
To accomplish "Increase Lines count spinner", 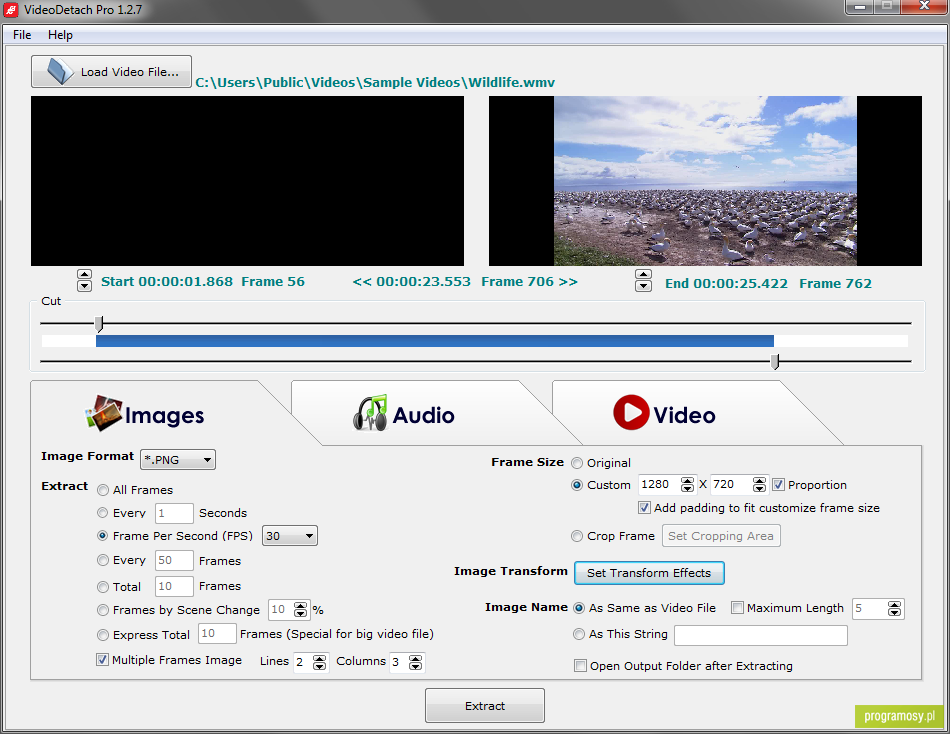I will pos(319,658).
